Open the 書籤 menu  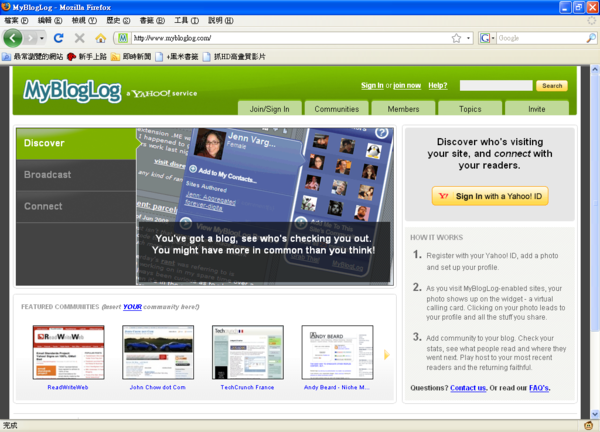152,21
